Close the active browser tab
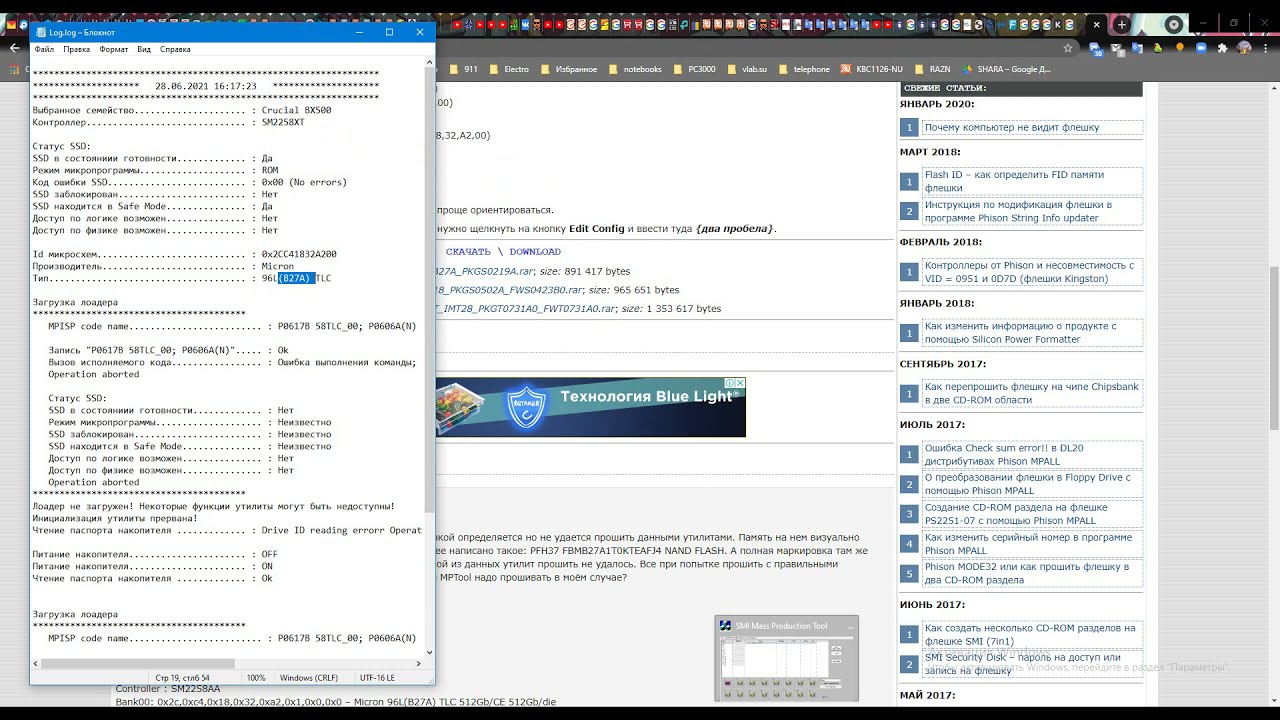Screen dimensions: 1280x720 pyautogui.click(x=1097, y=24)
